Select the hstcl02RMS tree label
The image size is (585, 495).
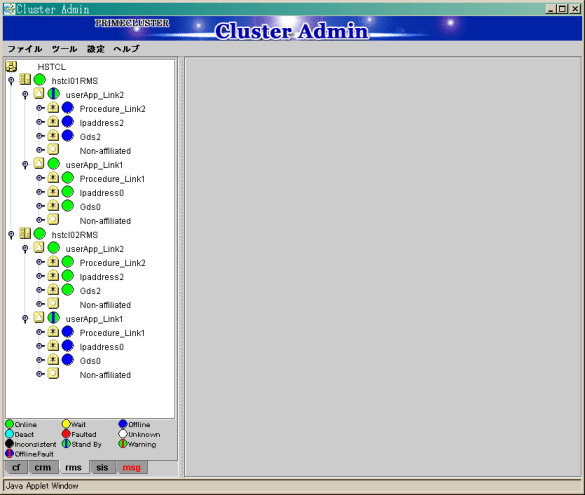point(75,235)
